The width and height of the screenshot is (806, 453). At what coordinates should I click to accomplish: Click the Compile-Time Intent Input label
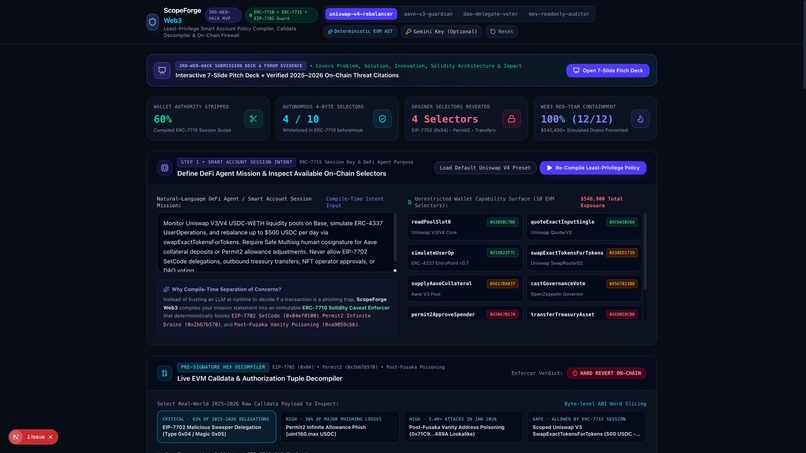(355, 202)
